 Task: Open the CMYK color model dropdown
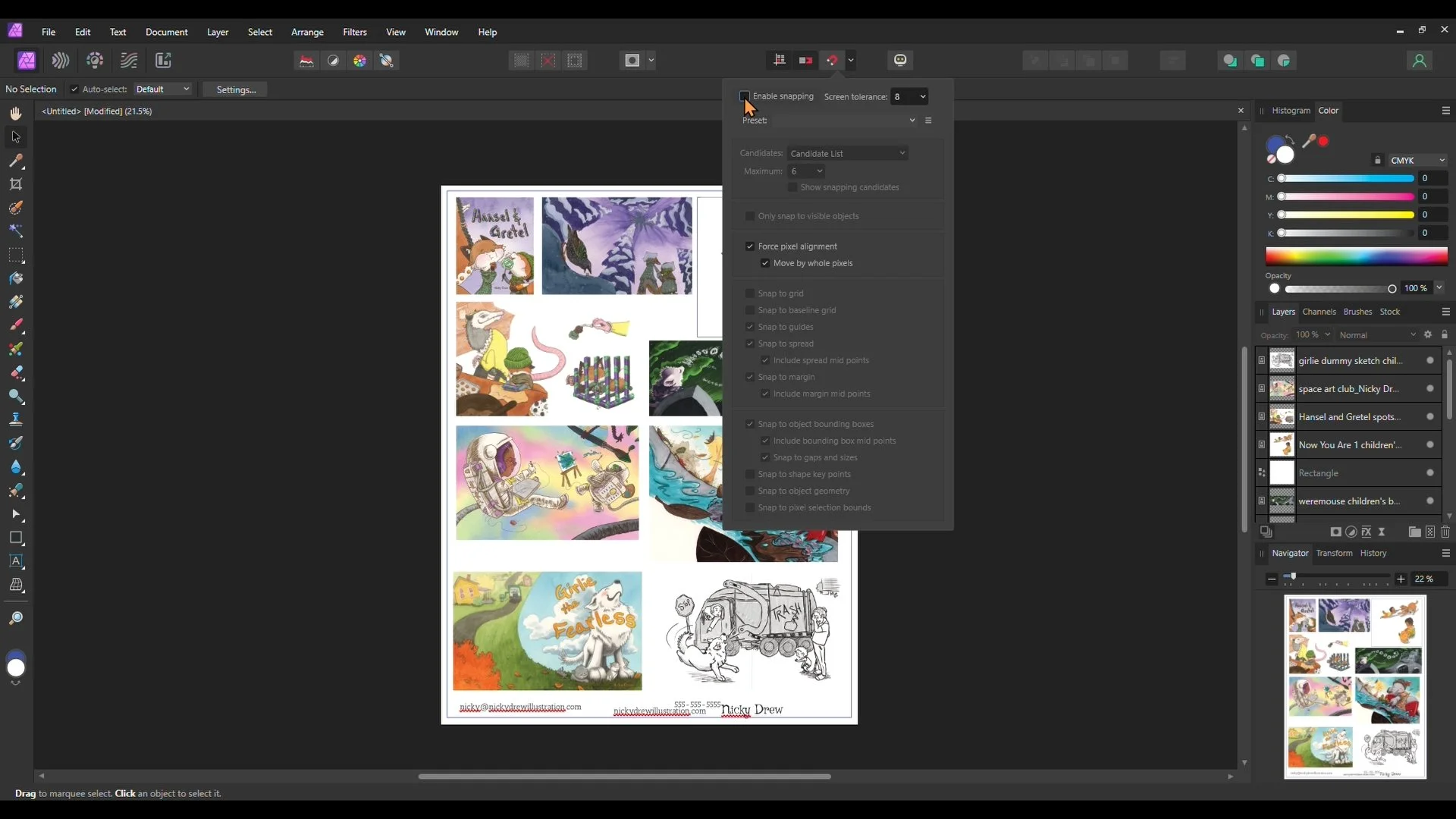point(1418,161)
